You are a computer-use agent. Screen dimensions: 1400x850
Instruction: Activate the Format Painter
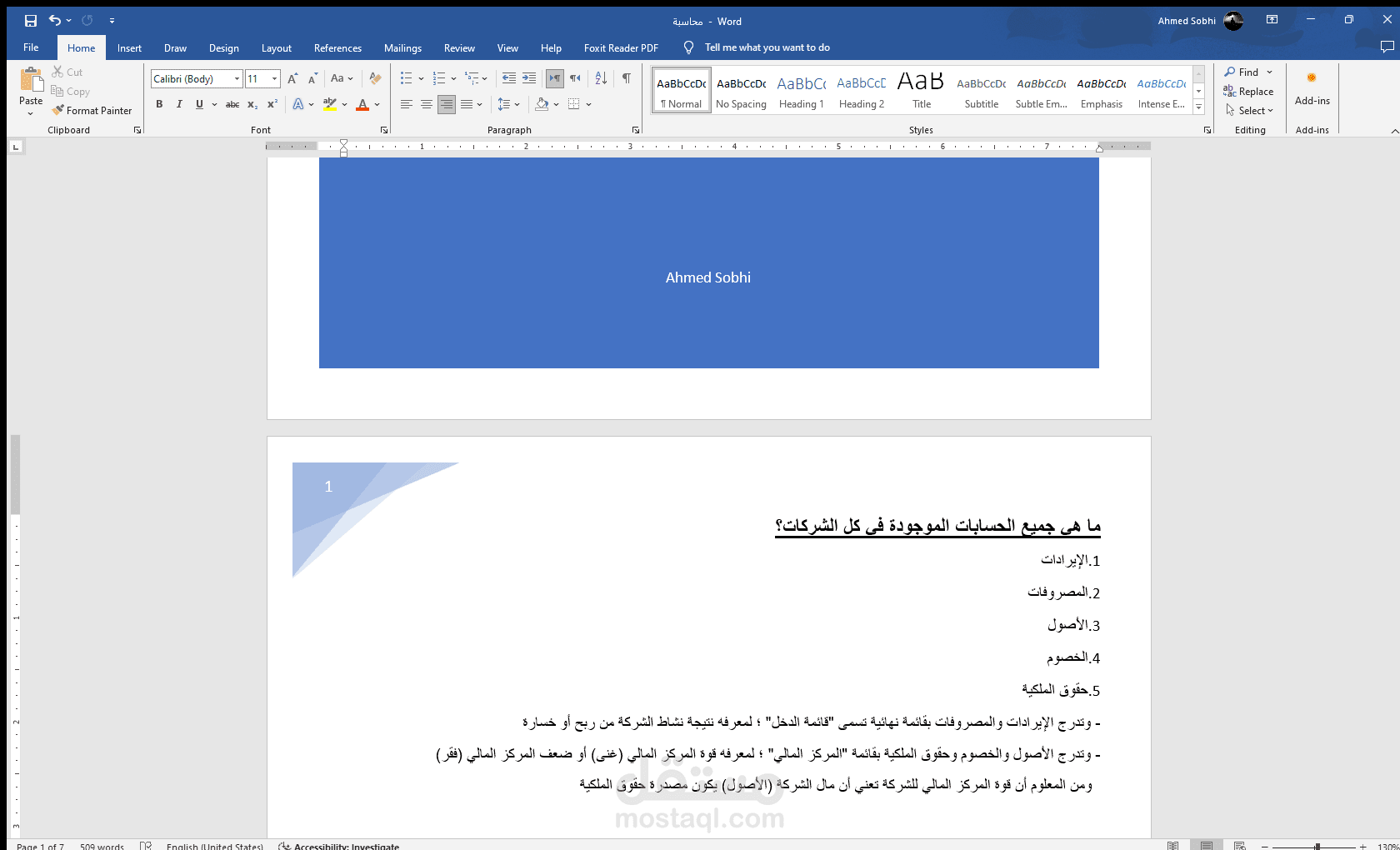click(x=92, y=111)
